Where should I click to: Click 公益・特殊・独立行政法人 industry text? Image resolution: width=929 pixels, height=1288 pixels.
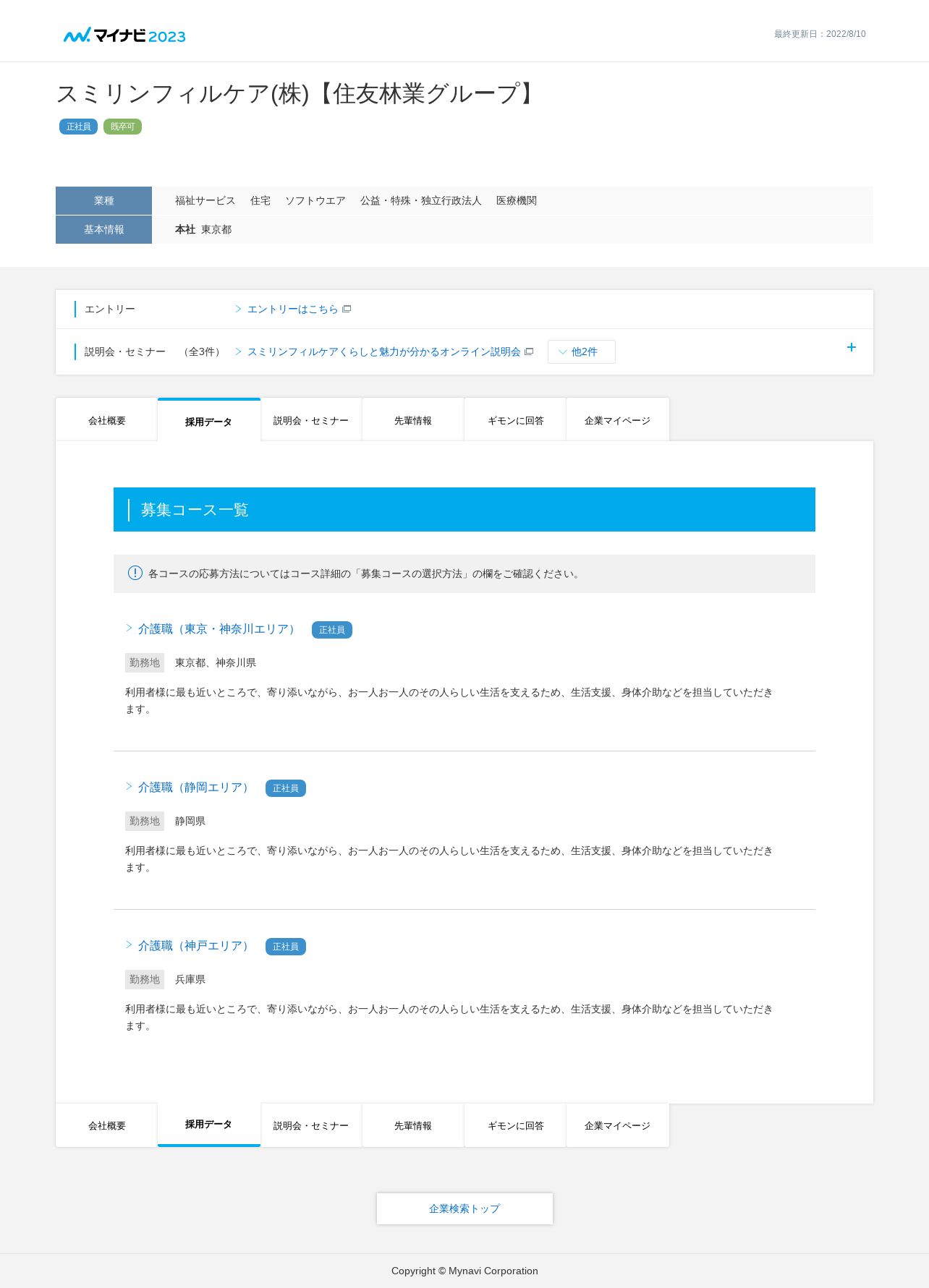coord(420,200)
